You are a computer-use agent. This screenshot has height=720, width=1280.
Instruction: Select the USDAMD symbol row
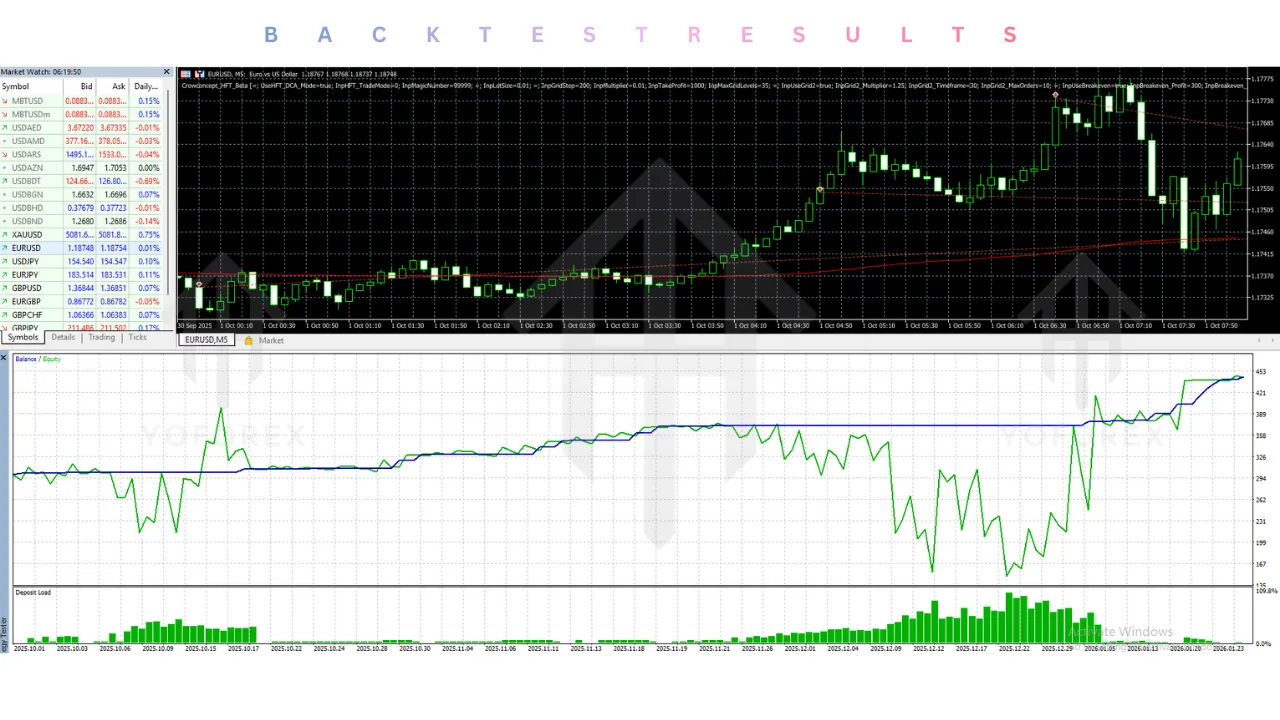point(82,141)
